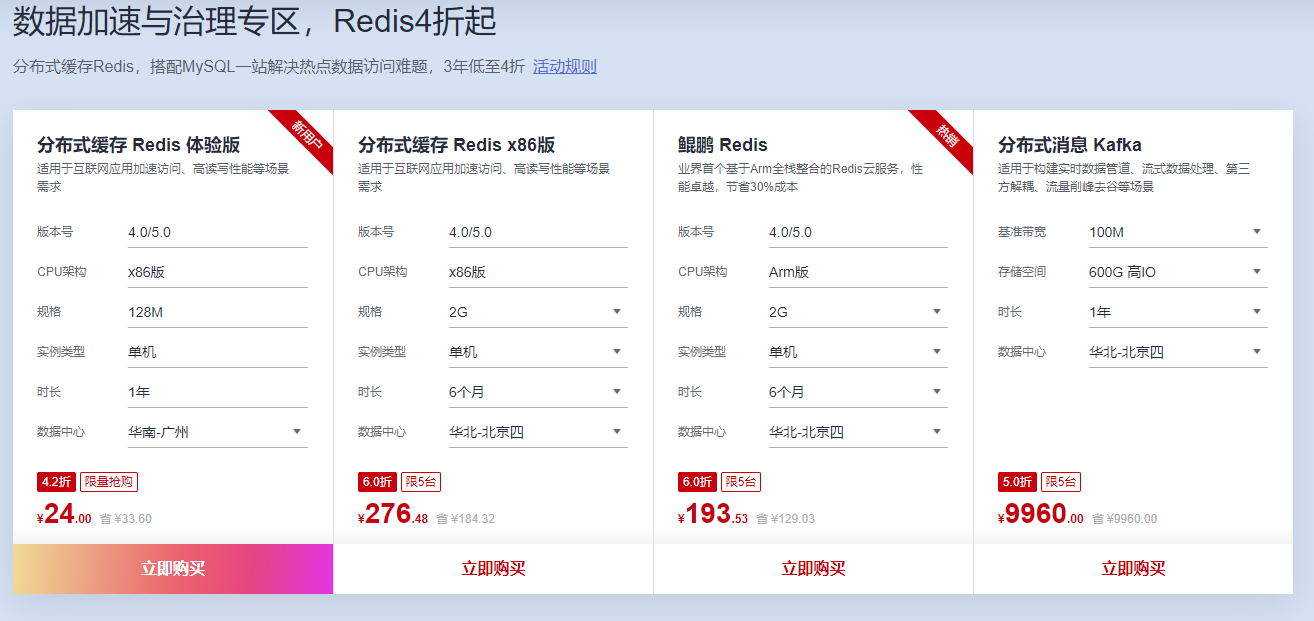Expand 实例类型 dropdown in Redis x86版 card
The image size is (1314, 621).
[x=538, y=352]
